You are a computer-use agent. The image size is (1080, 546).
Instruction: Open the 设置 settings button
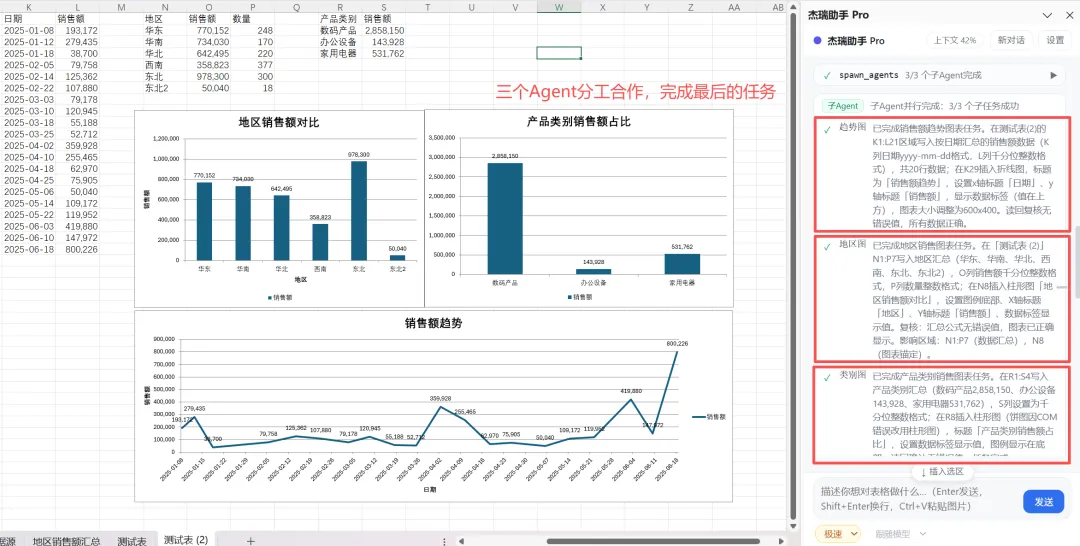(x=1055, y=41)
